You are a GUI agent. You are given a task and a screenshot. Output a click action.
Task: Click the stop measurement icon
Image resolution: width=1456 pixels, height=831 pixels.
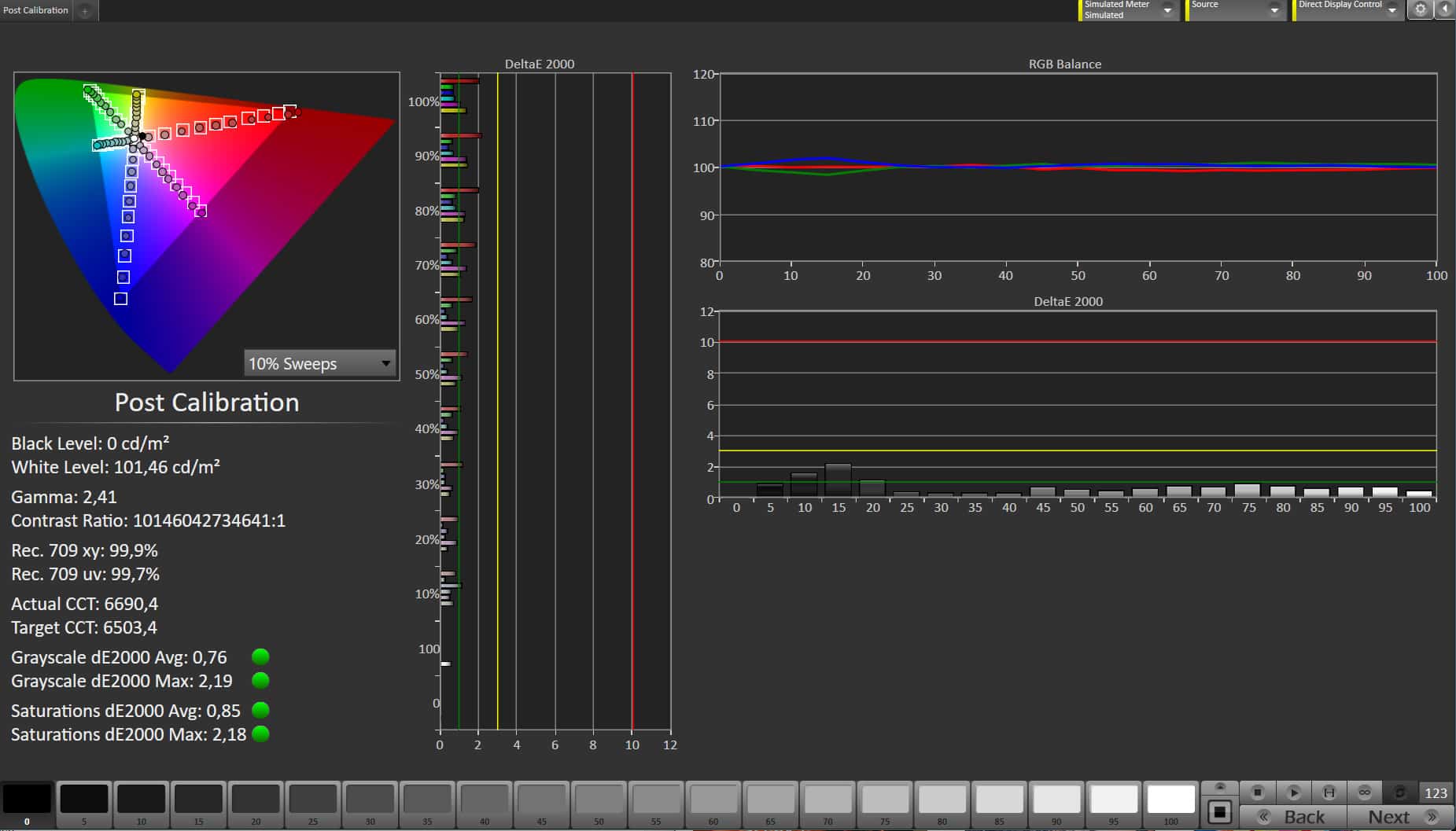click(1257, 792)
